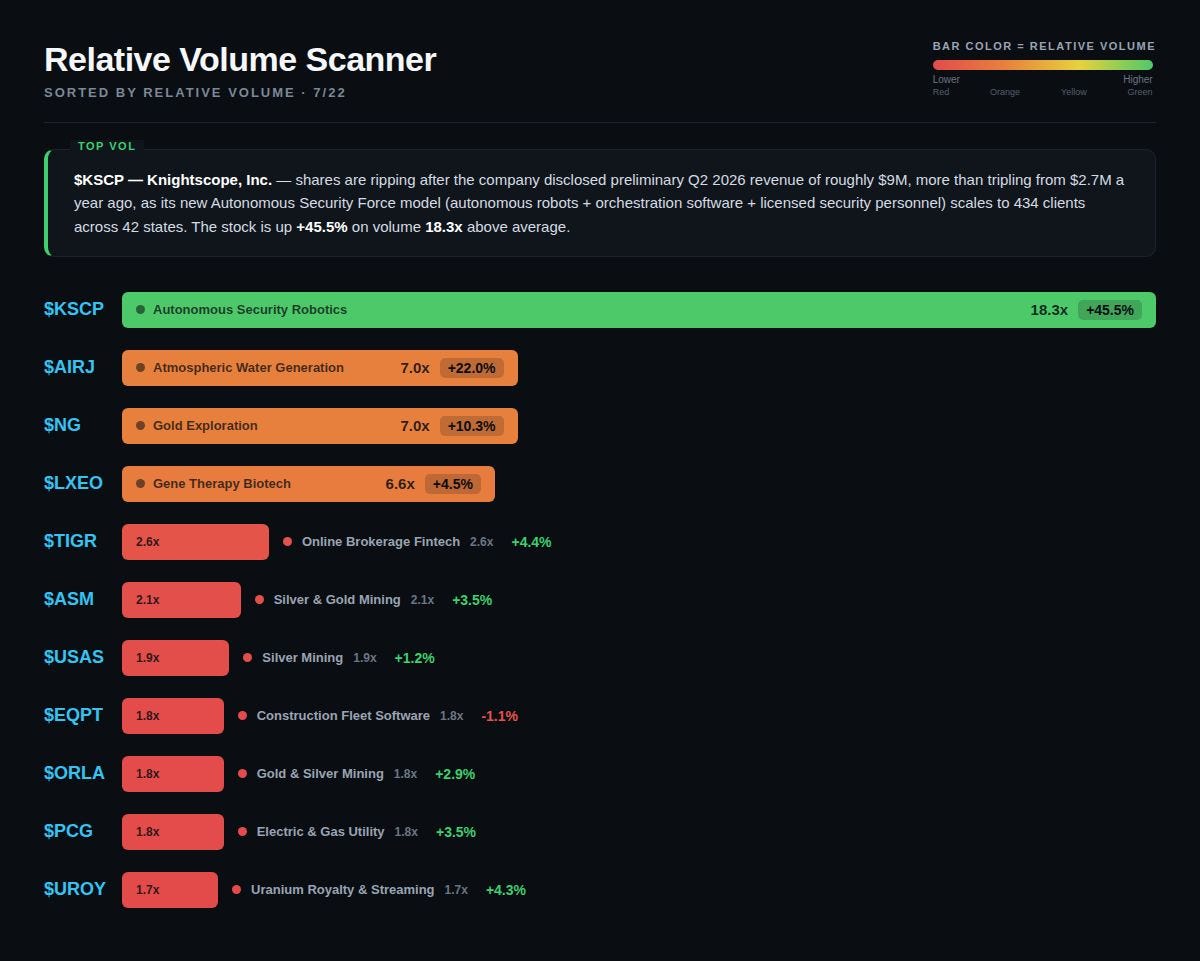Click the 'SORTED BY RELATIVE VOLUME · 7/22' subtitle
Screen dimensions: 1200x961
[x=195, y=93]
